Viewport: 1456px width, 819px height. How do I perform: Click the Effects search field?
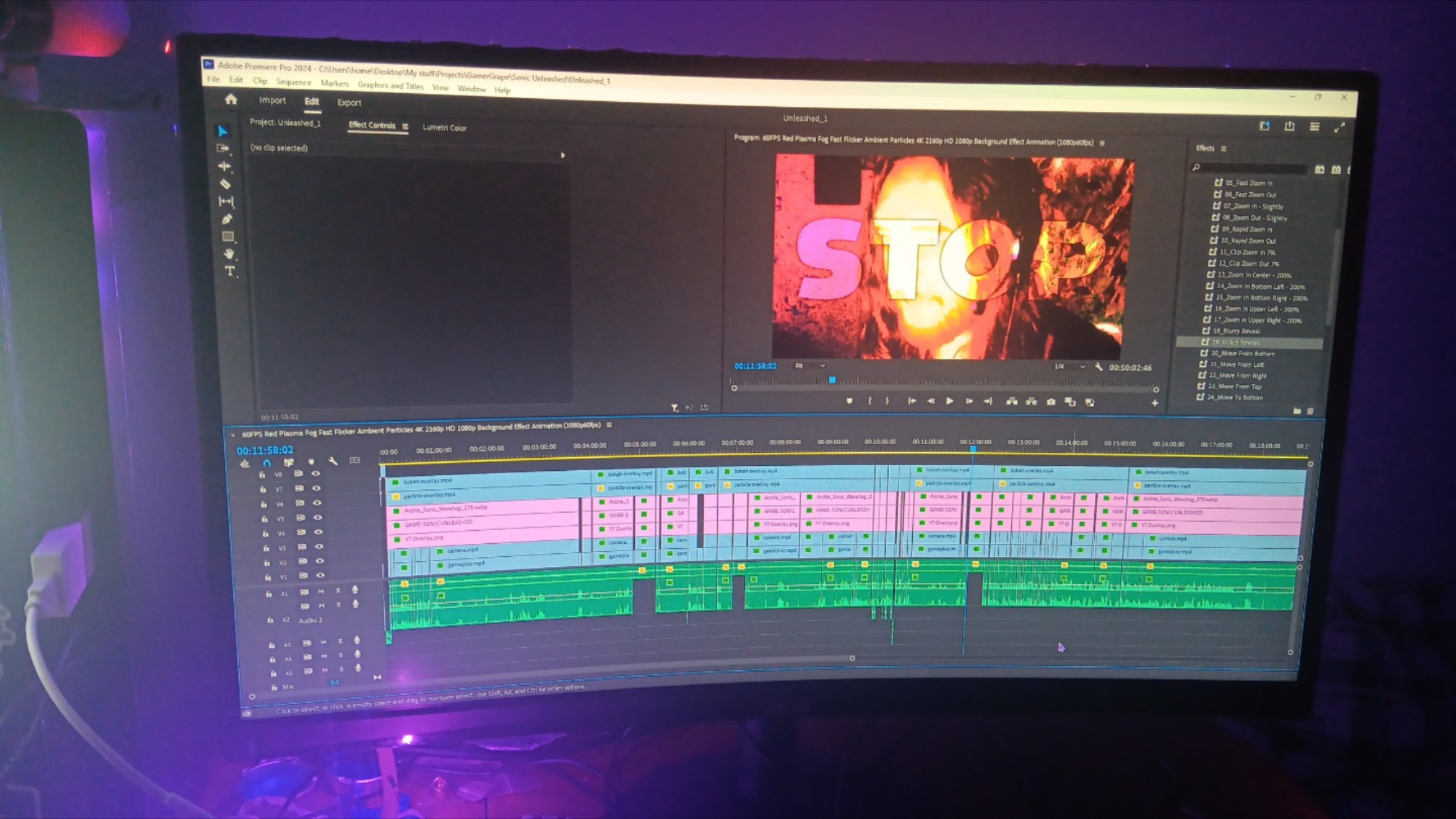click(1249, 167)
